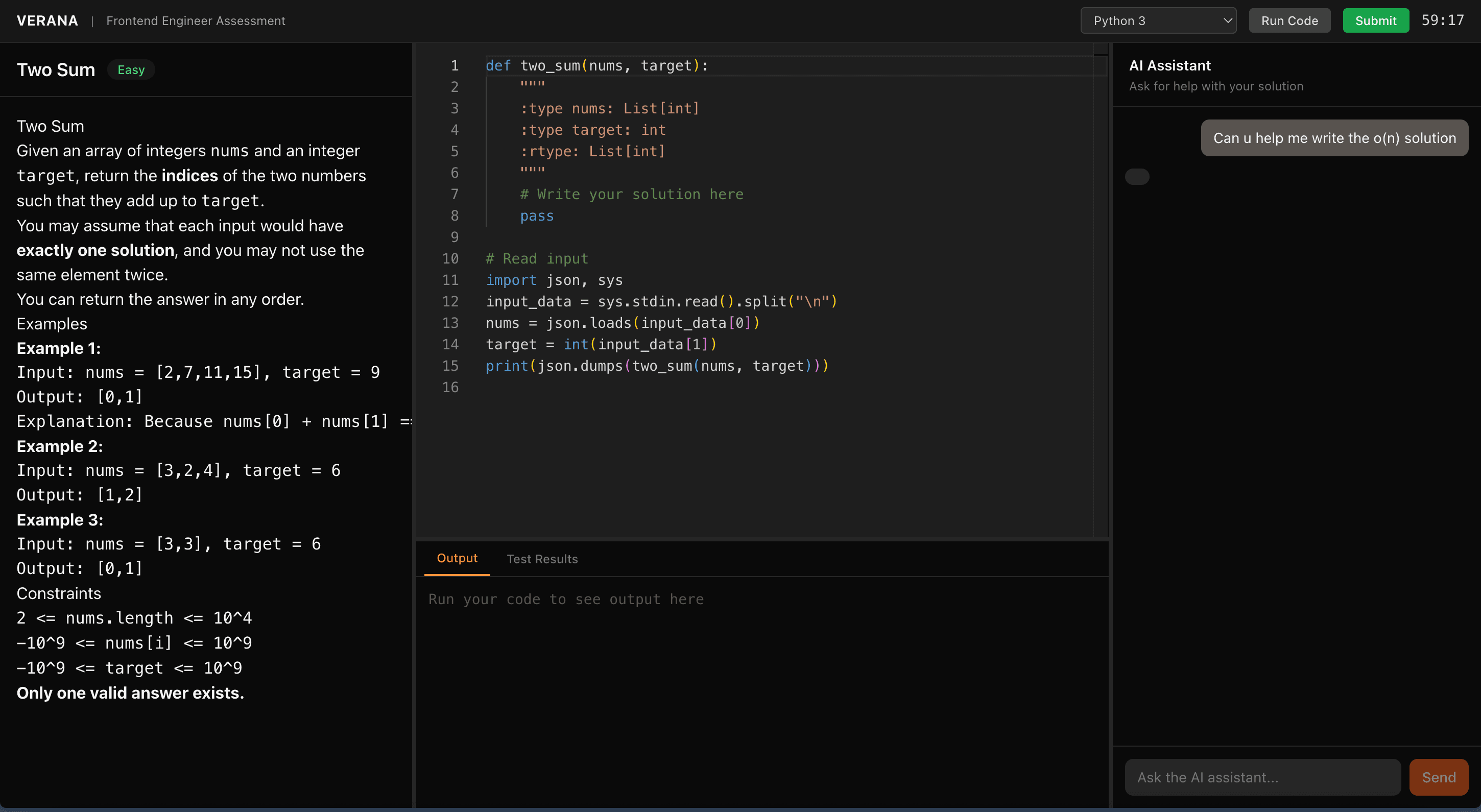Click the editor minimap scrollbar area
The image size is (1481, 812).
click(1100, 288)
